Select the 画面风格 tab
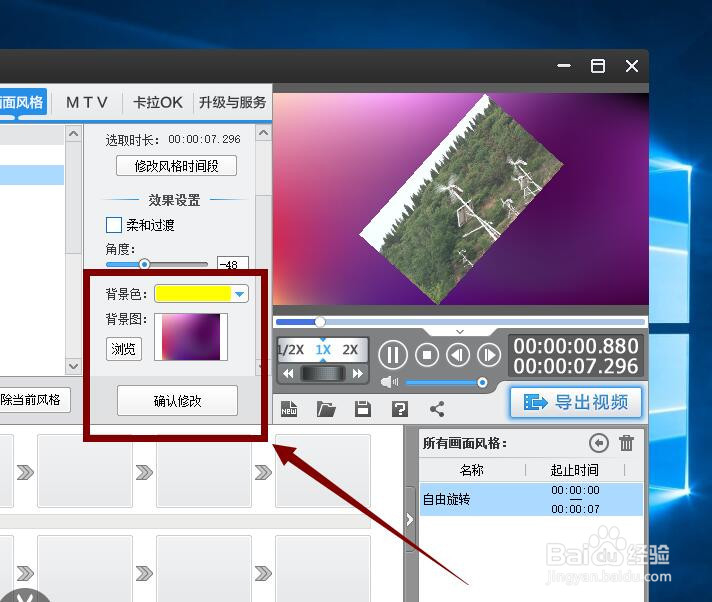Image resolution: width=712 pixels, height=602 pixels. tap(22, 102)
